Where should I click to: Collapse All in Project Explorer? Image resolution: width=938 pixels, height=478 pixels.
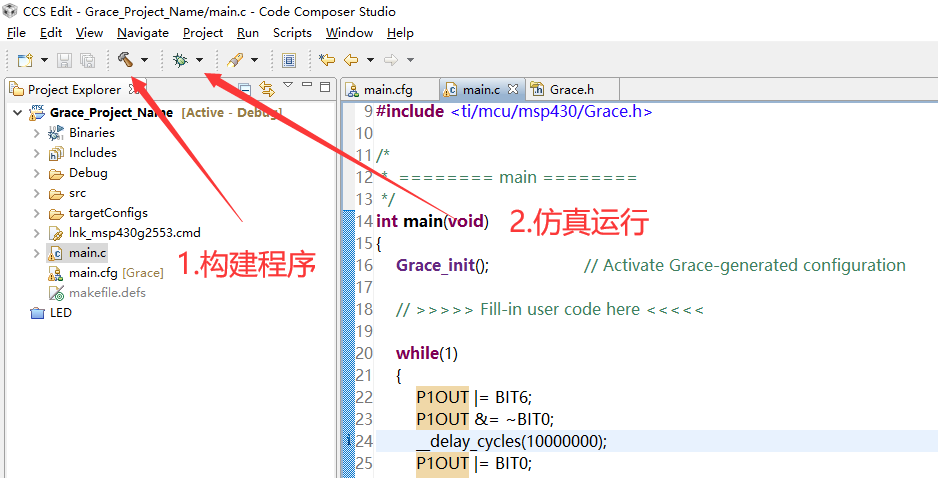tap(244, 90)
